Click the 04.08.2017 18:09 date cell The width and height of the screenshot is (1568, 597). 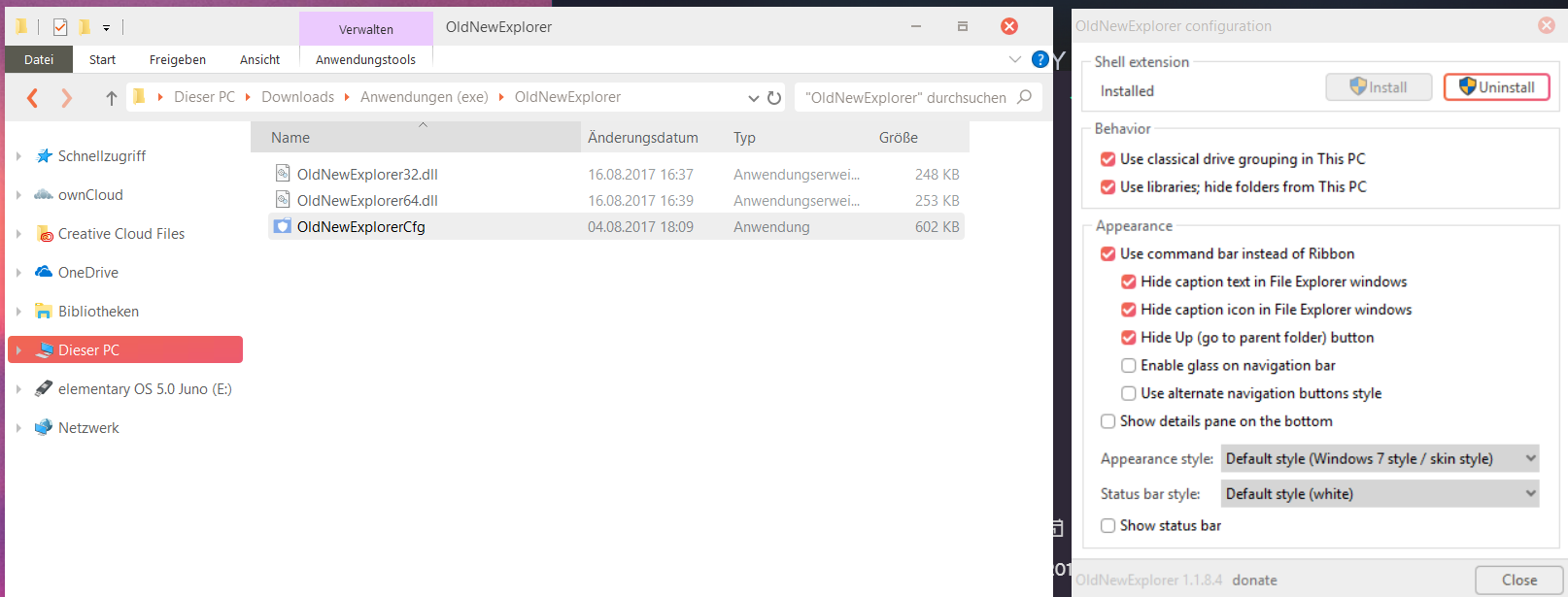click(x=640, y=226)
